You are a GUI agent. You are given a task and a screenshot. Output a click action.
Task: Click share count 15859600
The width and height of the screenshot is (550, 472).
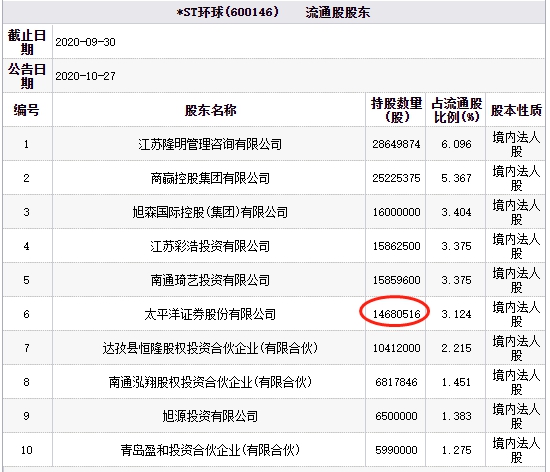coord(396,280)
